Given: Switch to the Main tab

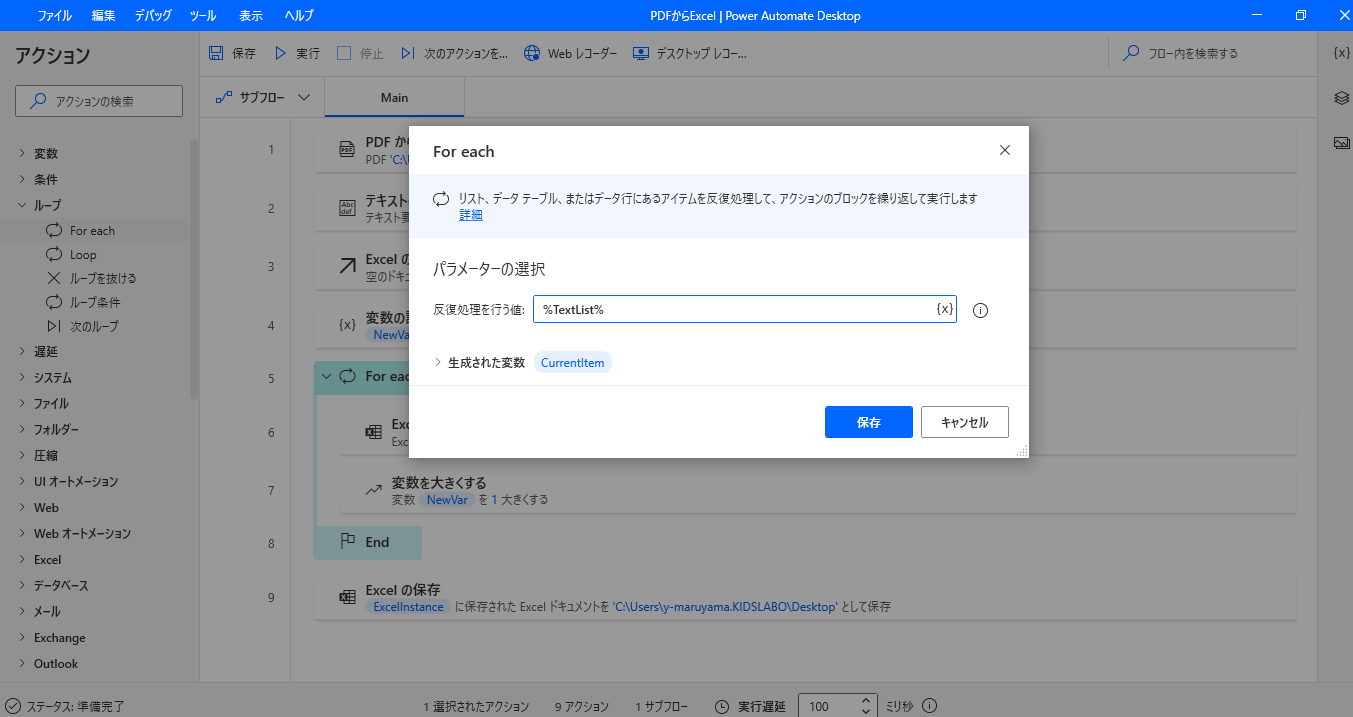Looking at the screenshot, I should [394, 97].
